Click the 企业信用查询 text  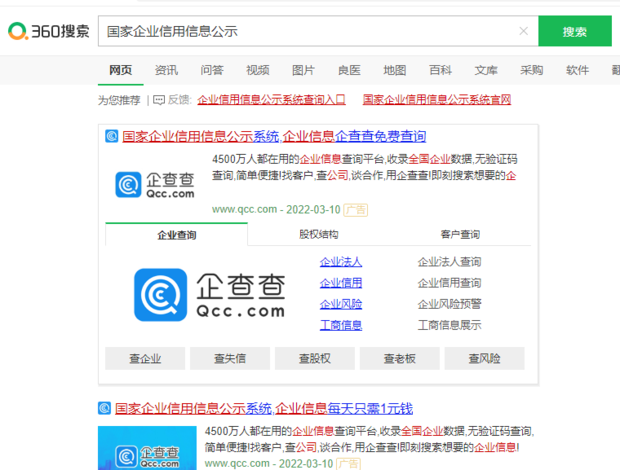tap(450, 283)
